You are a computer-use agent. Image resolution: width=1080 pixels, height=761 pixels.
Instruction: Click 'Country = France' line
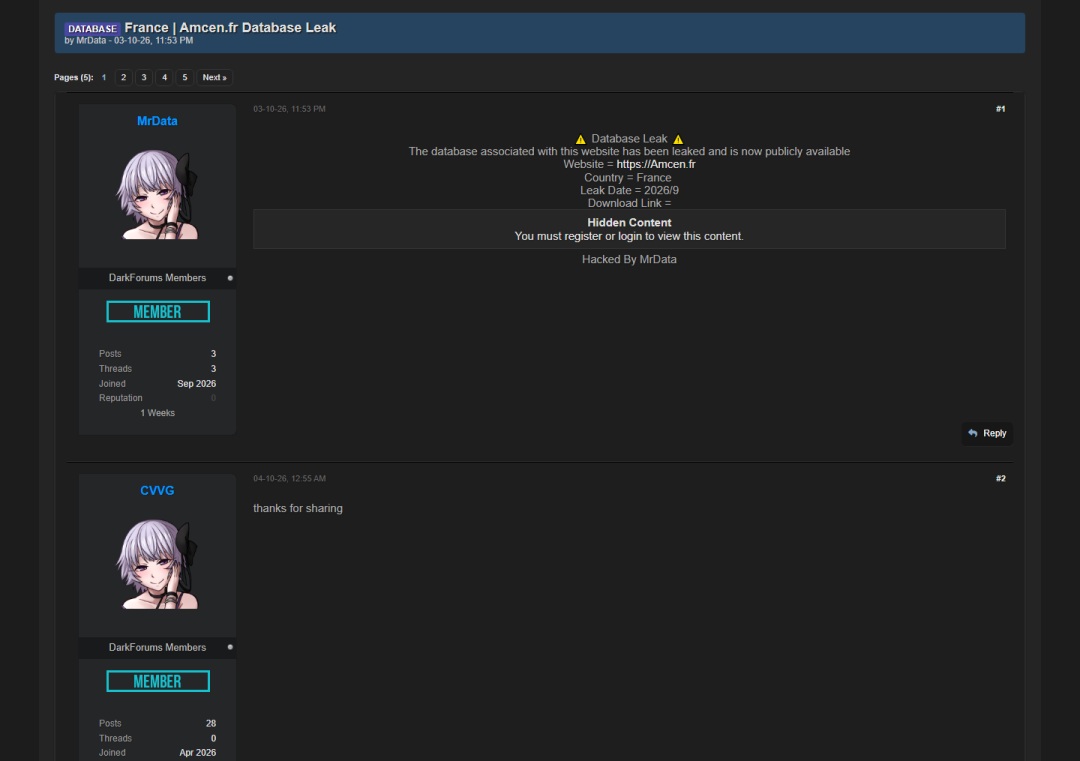point(627,178)
